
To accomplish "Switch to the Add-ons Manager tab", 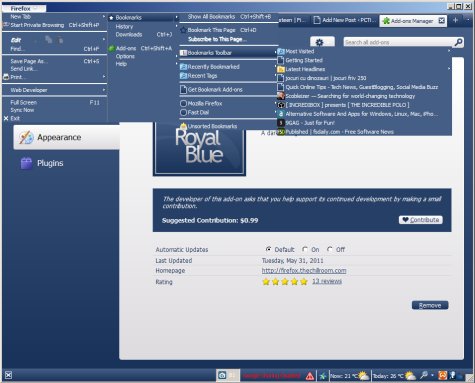I will click(413, 21).
